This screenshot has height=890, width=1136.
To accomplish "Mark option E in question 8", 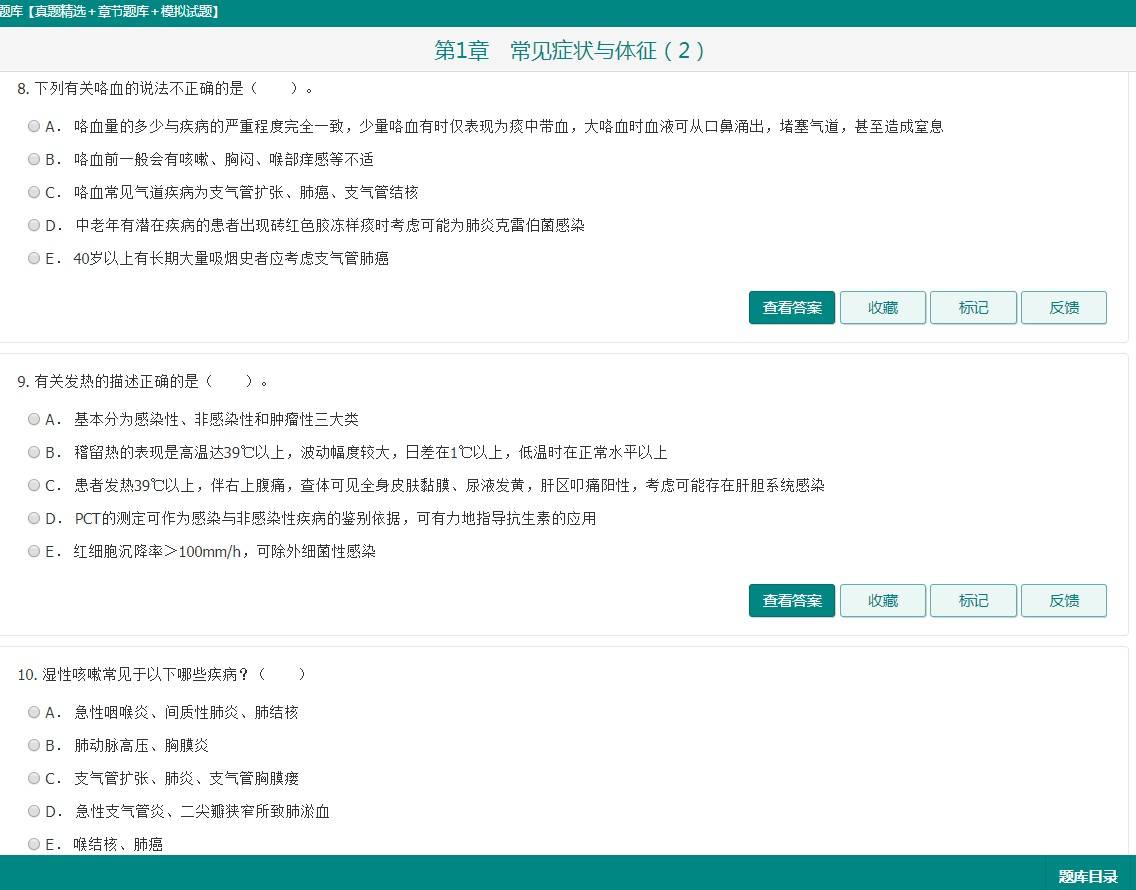I will pyautogui.click(x=34, y=259).
